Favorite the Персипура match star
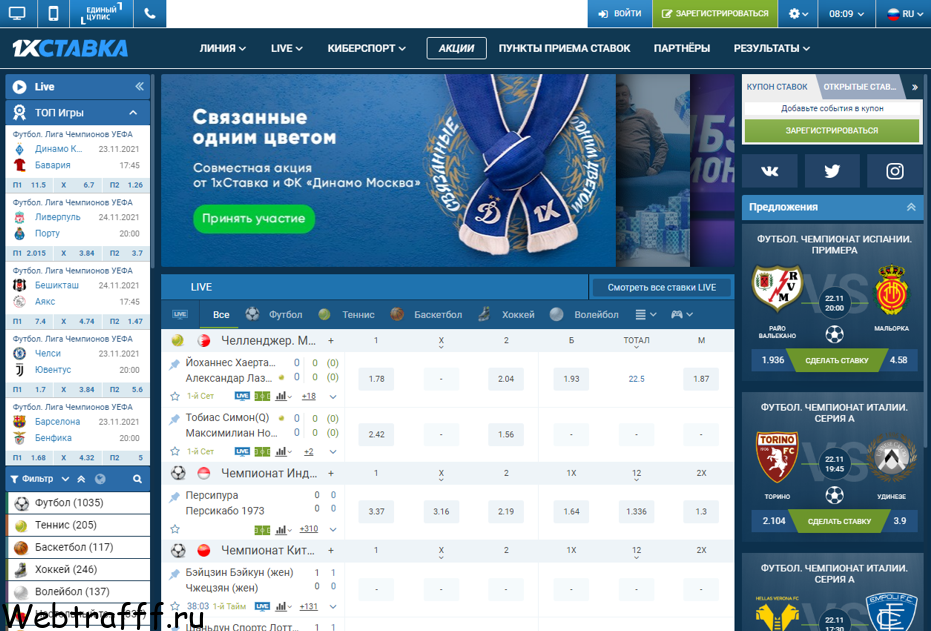Viewport: 931px width, 631px height. [x=175, y=529]
